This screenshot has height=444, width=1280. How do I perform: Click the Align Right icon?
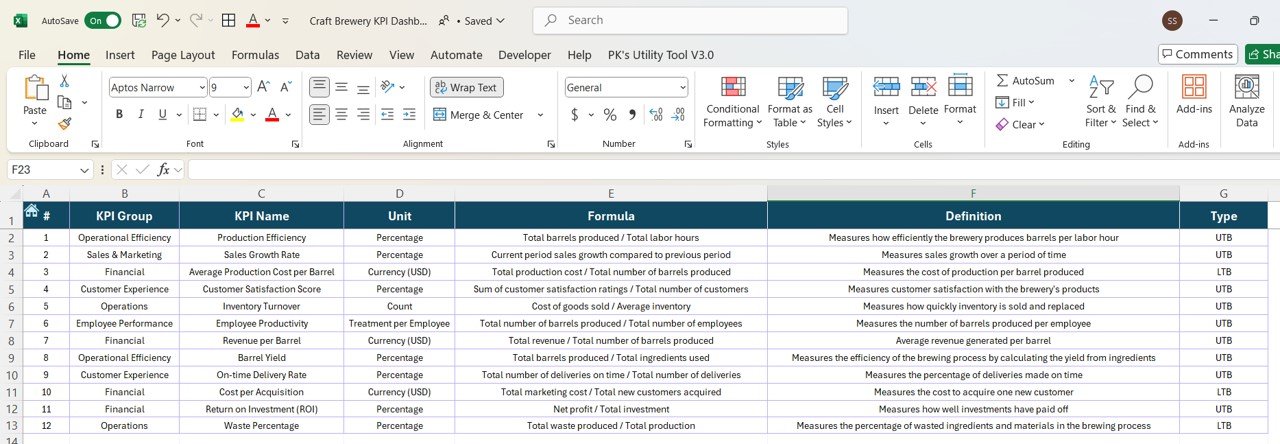364,115
